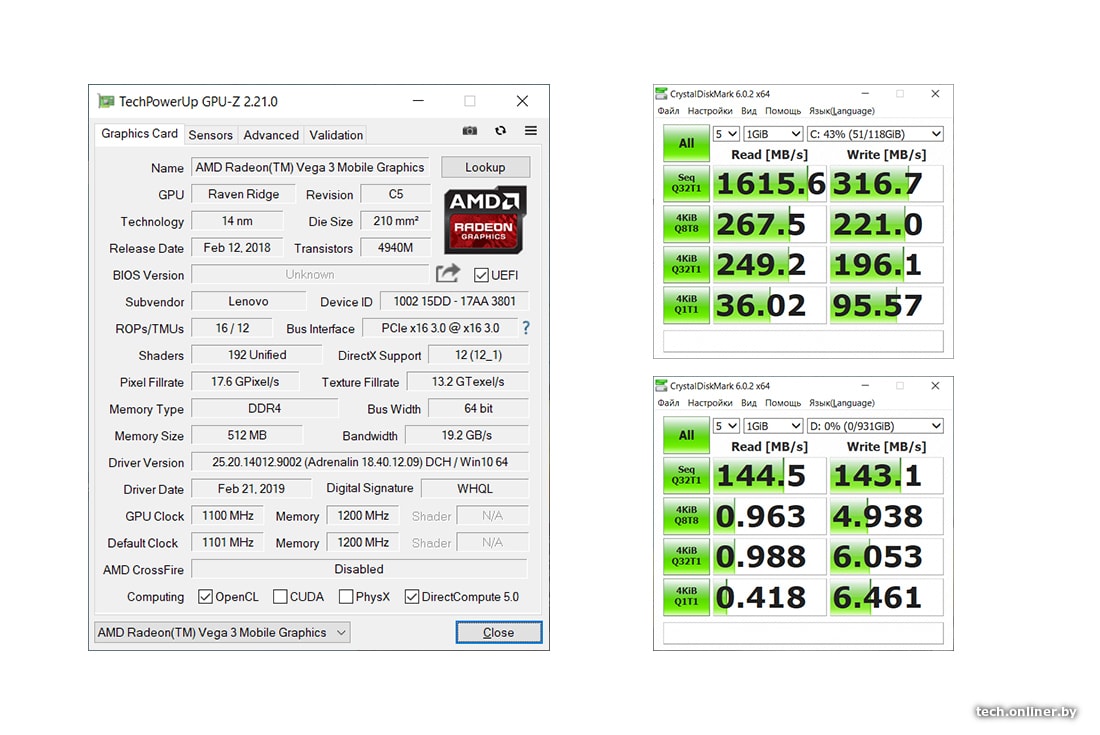Viewport: 1100px width, 735px height.
Task: Click the Bus Interface question mark
Action: (526, 328)
